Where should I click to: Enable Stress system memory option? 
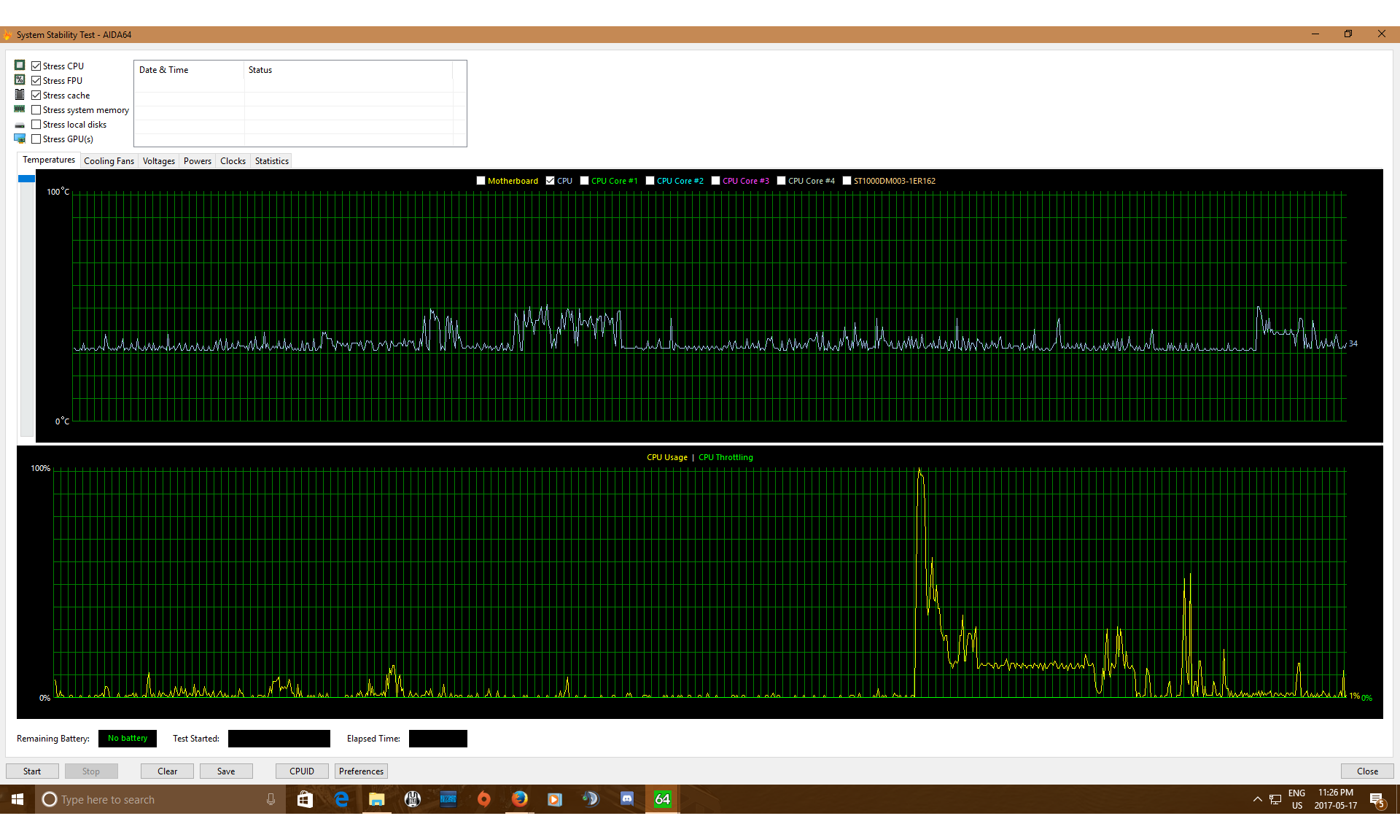point(36,110)
